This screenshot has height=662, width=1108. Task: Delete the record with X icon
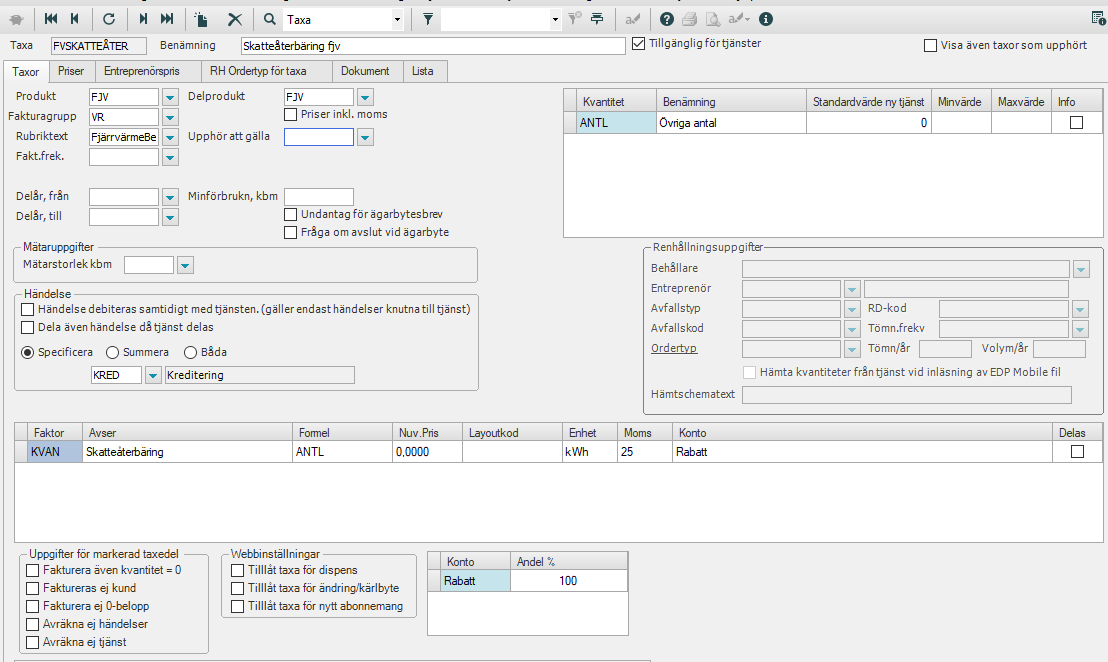coord(235,19)
